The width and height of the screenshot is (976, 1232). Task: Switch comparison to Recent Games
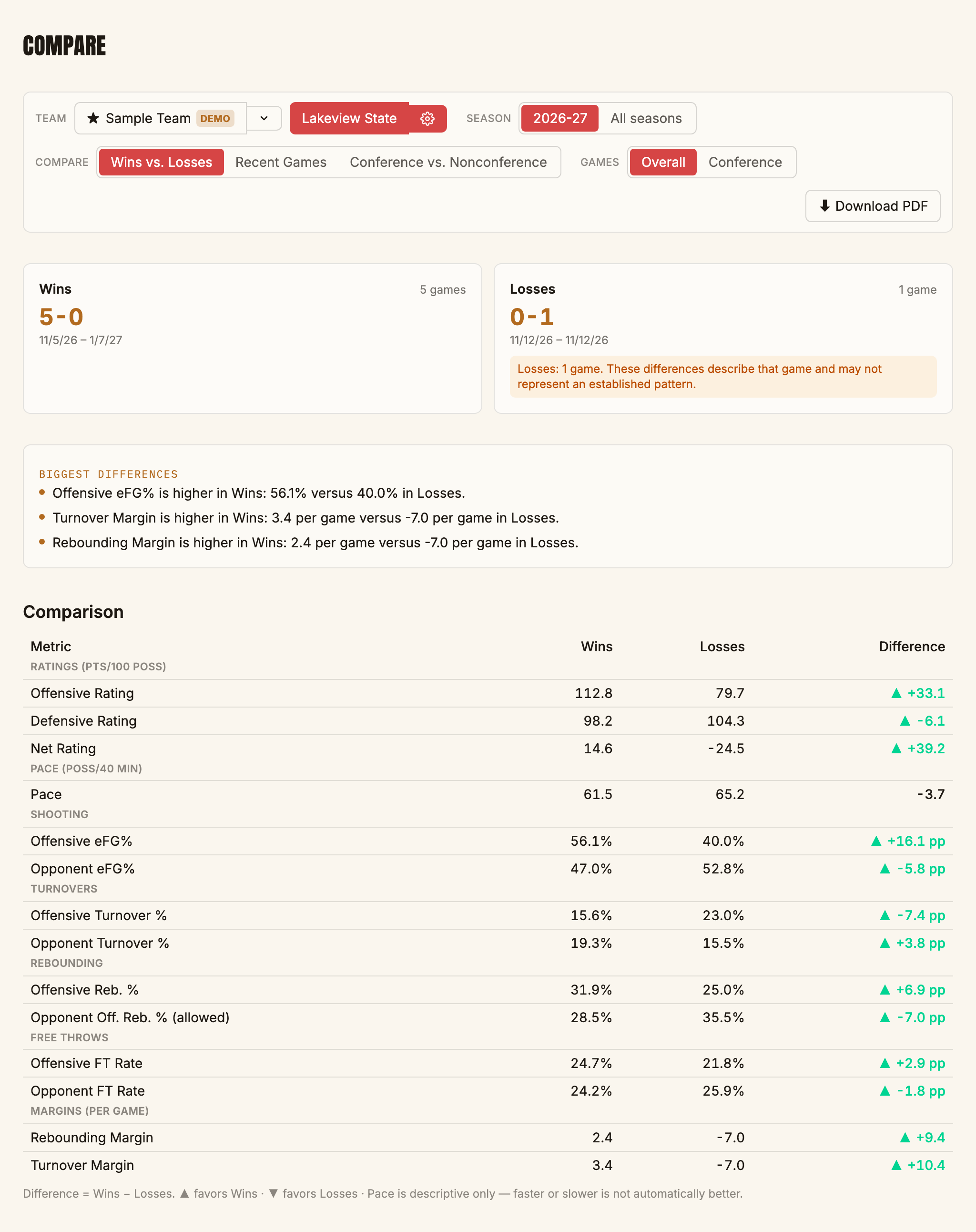coord(280,162)
